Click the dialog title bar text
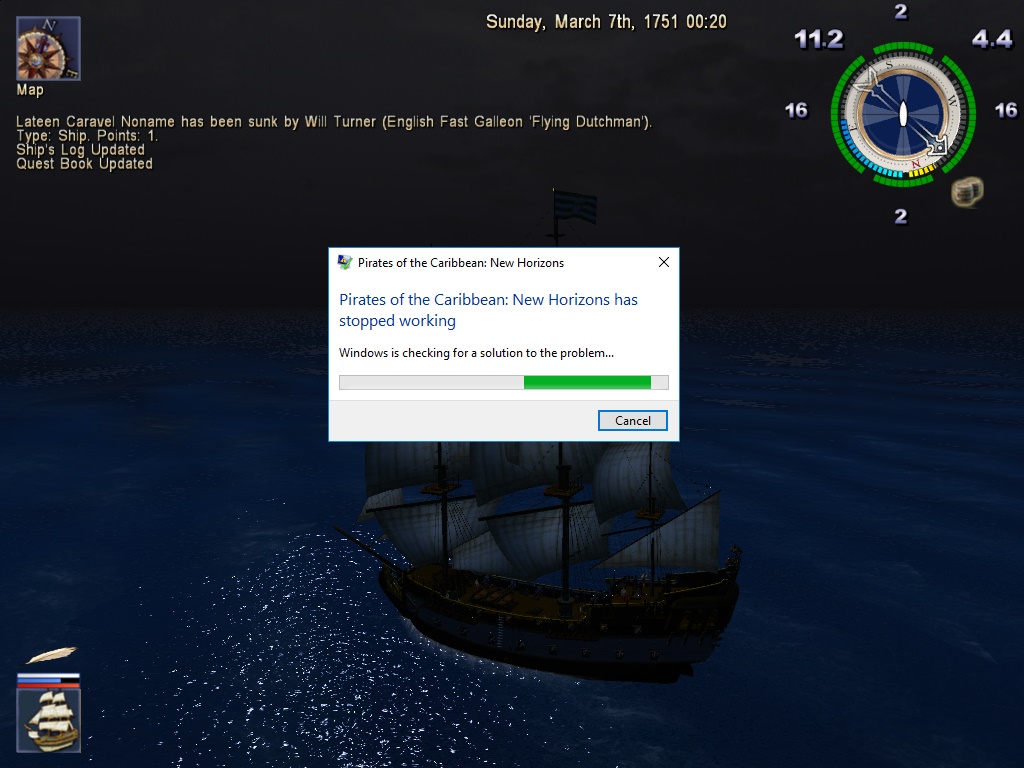 460,263
